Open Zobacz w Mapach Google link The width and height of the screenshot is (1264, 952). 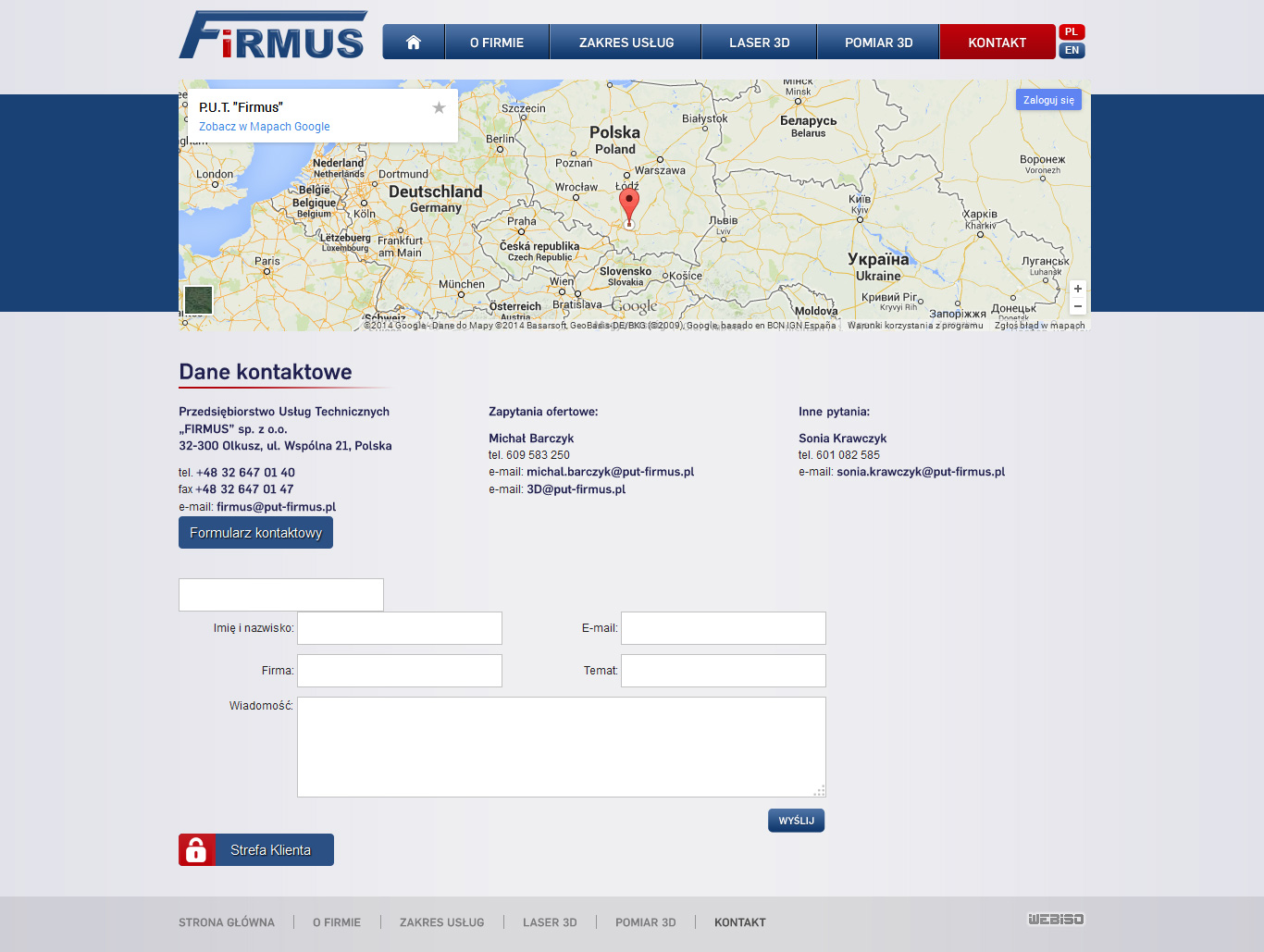[x=265, y=127]
